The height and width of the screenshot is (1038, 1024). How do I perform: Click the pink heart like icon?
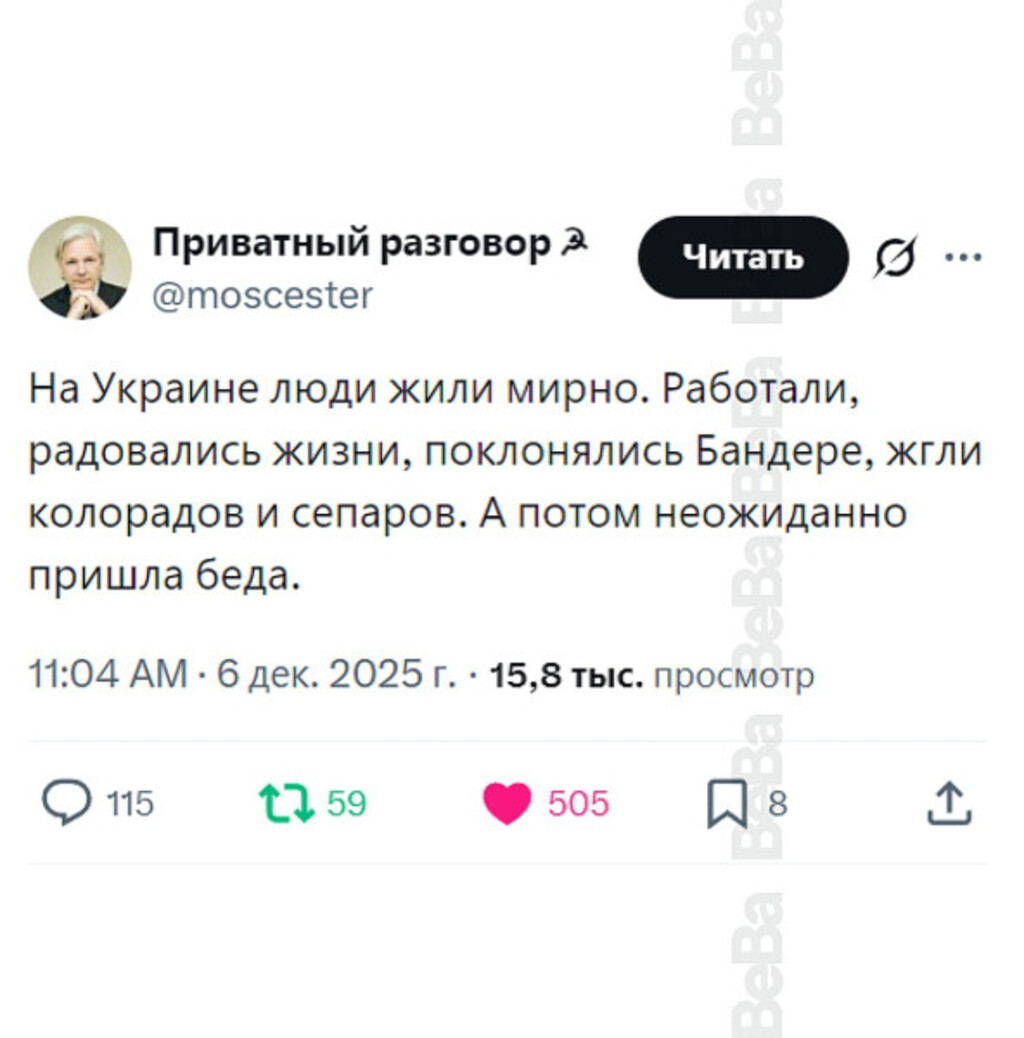(507, 803)
